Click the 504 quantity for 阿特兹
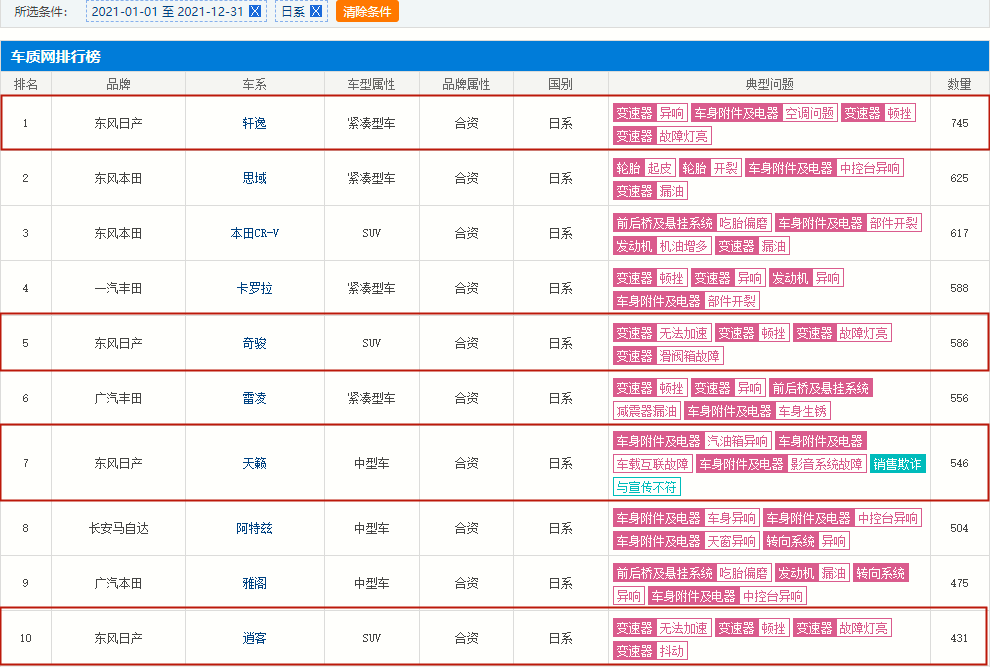This screenshot has width=990, height=667. click(x=959, y=528)
